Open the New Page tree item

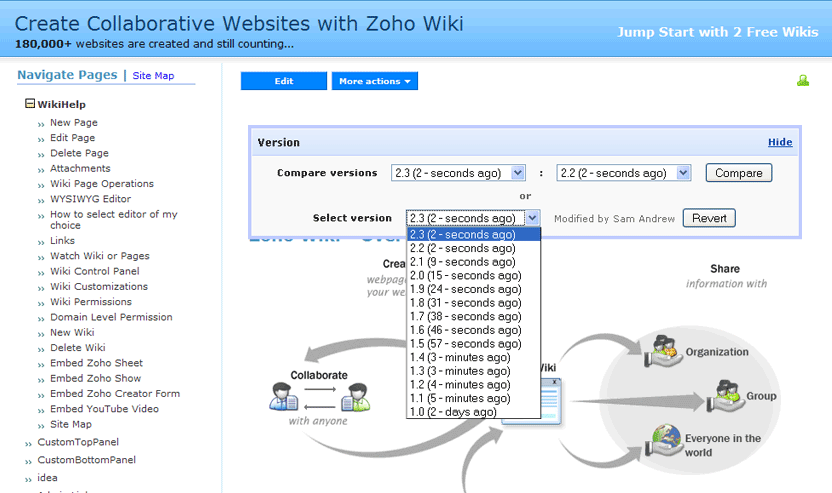(74, 123)
